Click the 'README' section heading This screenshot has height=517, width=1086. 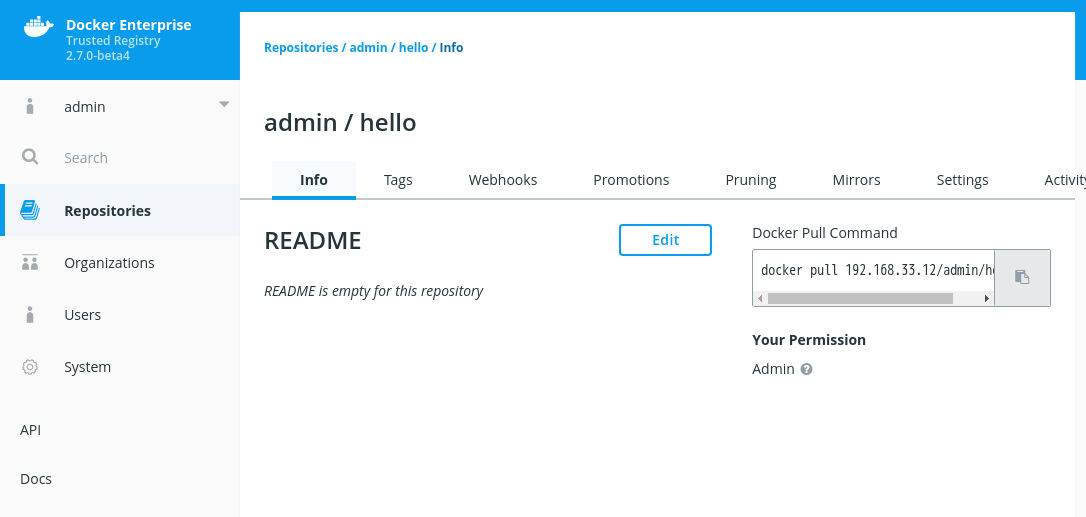click(x=312, y=240)
